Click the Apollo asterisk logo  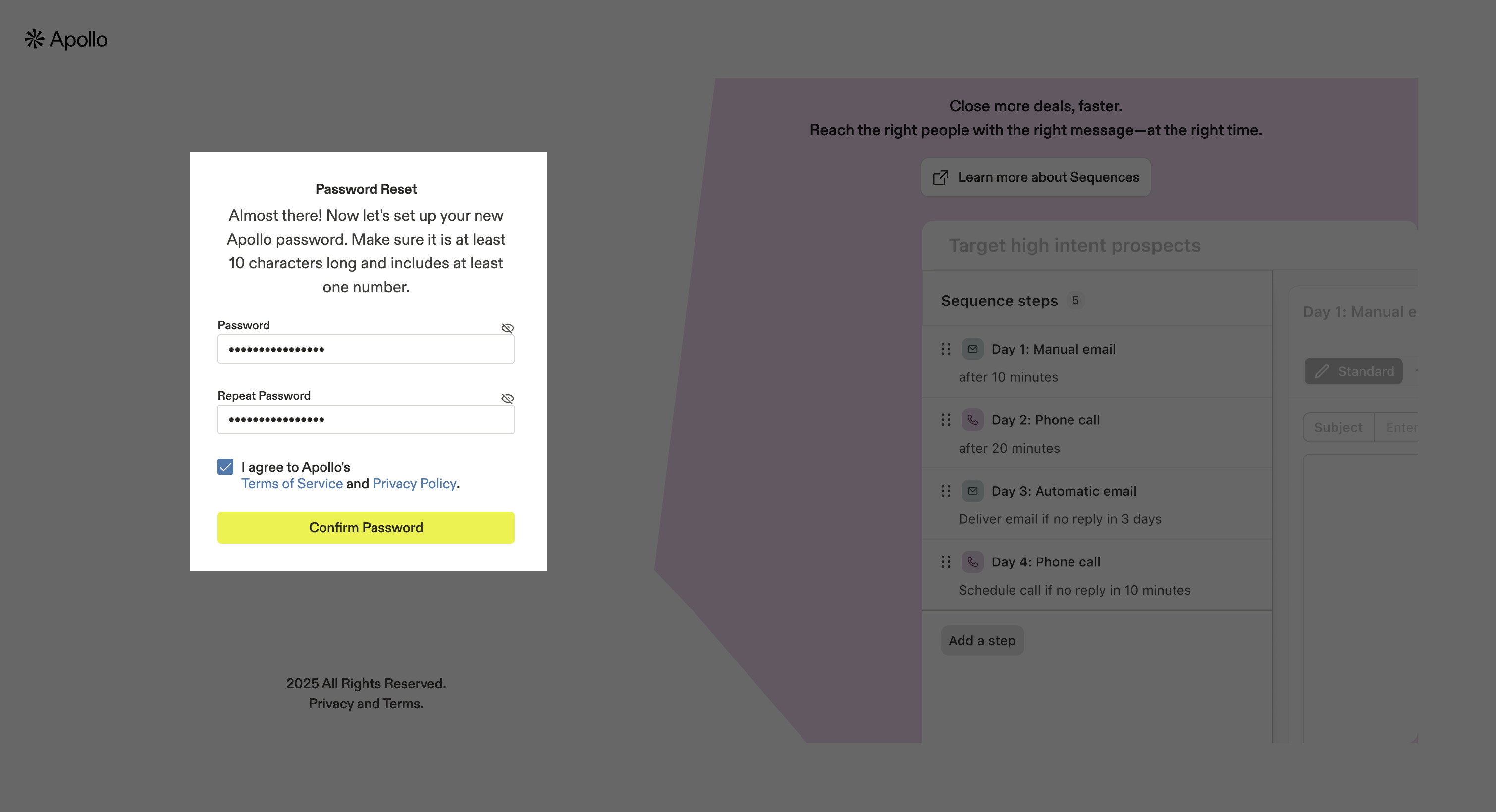[35, 39]
